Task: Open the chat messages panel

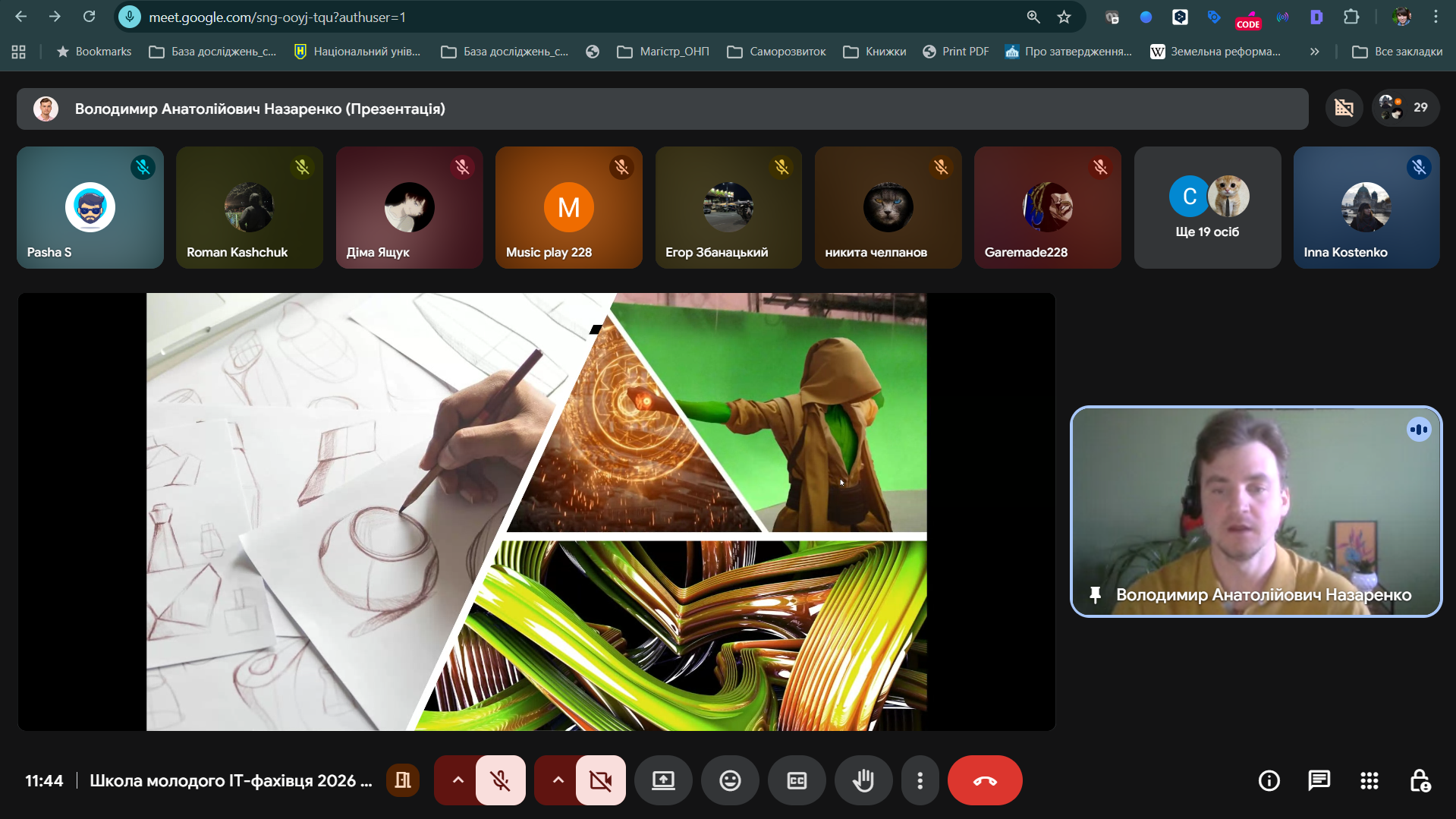Action: point(1319,780)
